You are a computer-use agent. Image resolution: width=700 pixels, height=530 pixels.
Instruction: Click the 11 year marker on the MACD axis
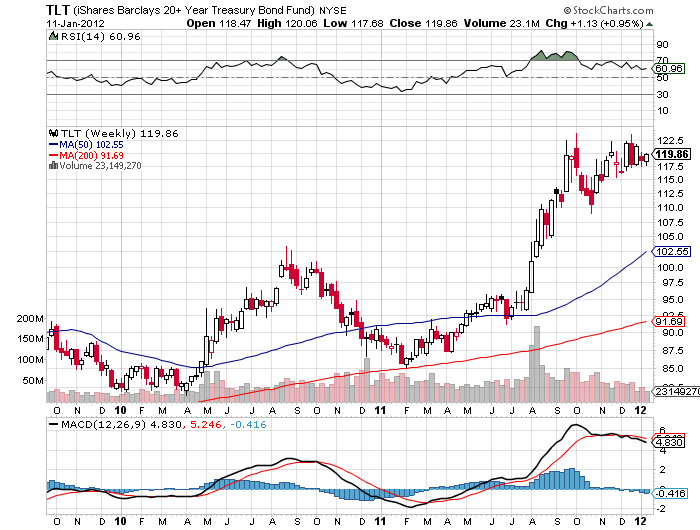(x=380, y=521)
